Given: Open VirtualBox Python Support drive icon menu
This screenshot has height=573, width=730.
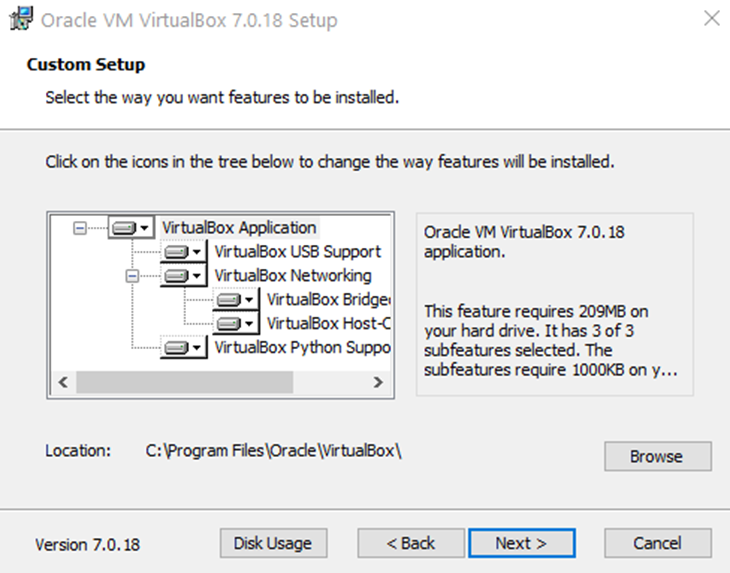Looking at the screenshot, I should [183, 348].
